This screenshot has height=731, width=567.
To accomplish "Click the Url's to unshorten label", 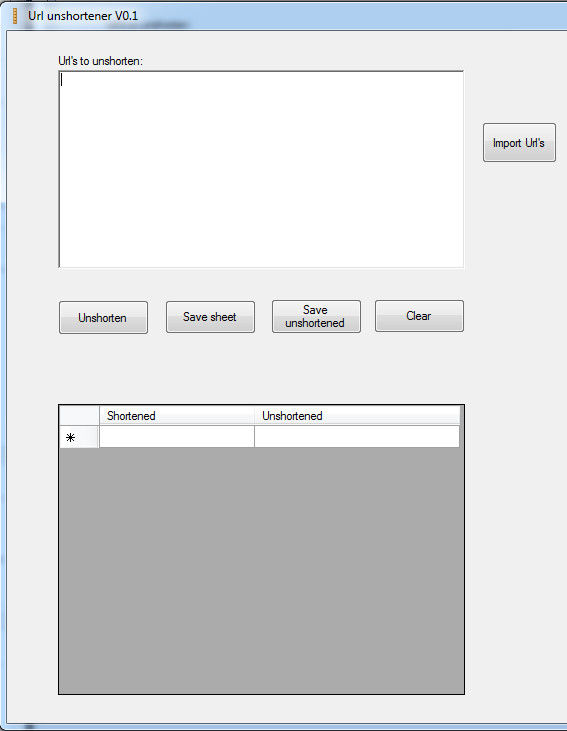I will click(x=100, y=61).
